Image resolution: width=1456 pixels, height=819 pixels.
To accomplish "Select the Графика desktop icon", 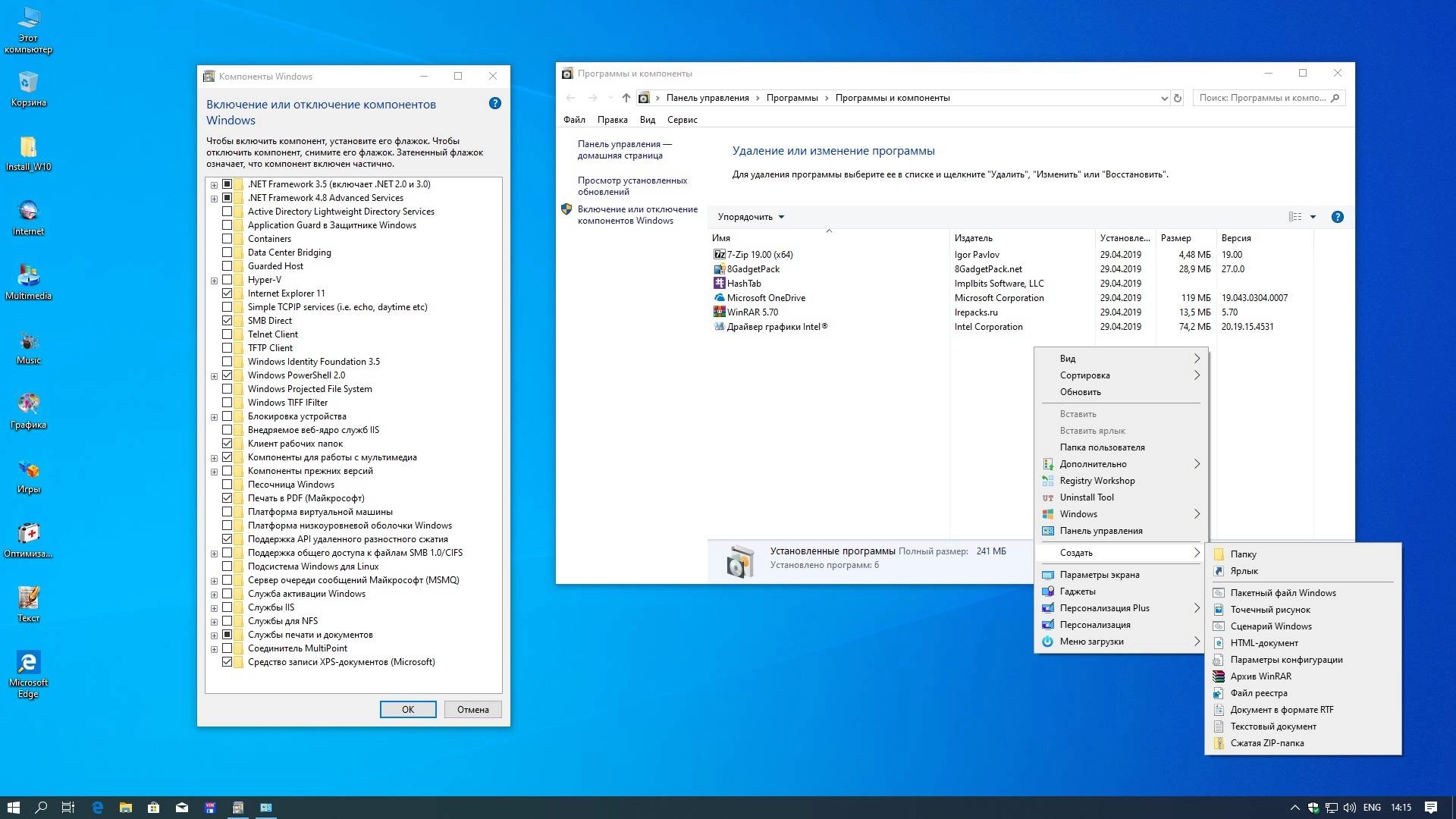I will (28, 411).
